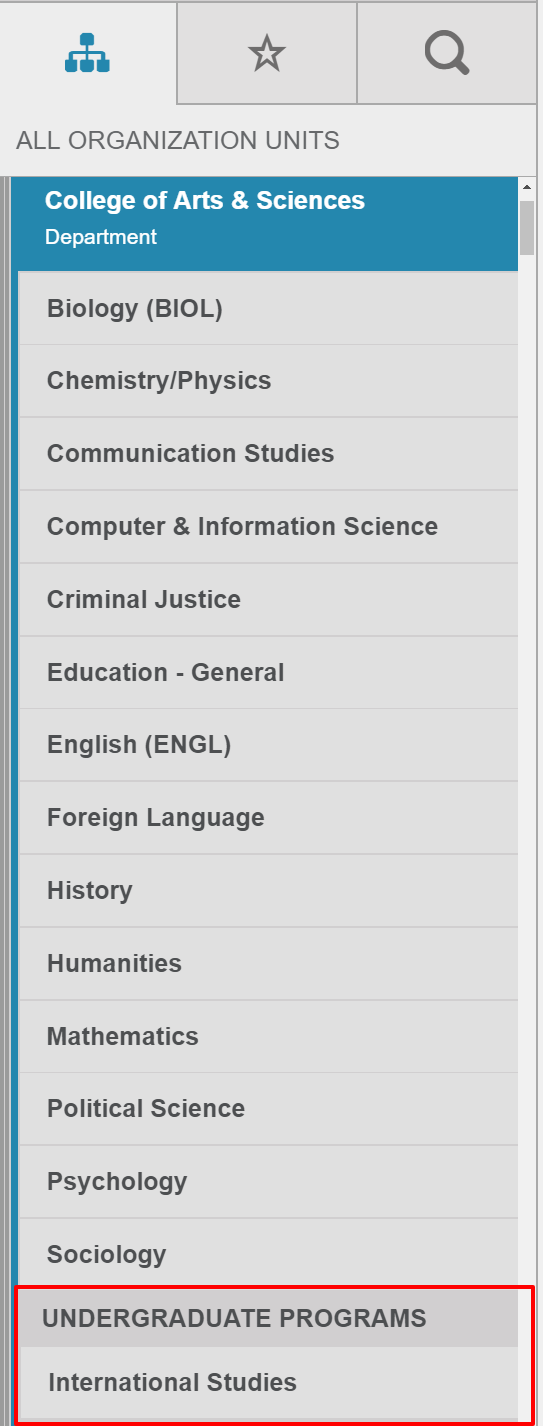Select History in the unit list

(x=268, y=891)
